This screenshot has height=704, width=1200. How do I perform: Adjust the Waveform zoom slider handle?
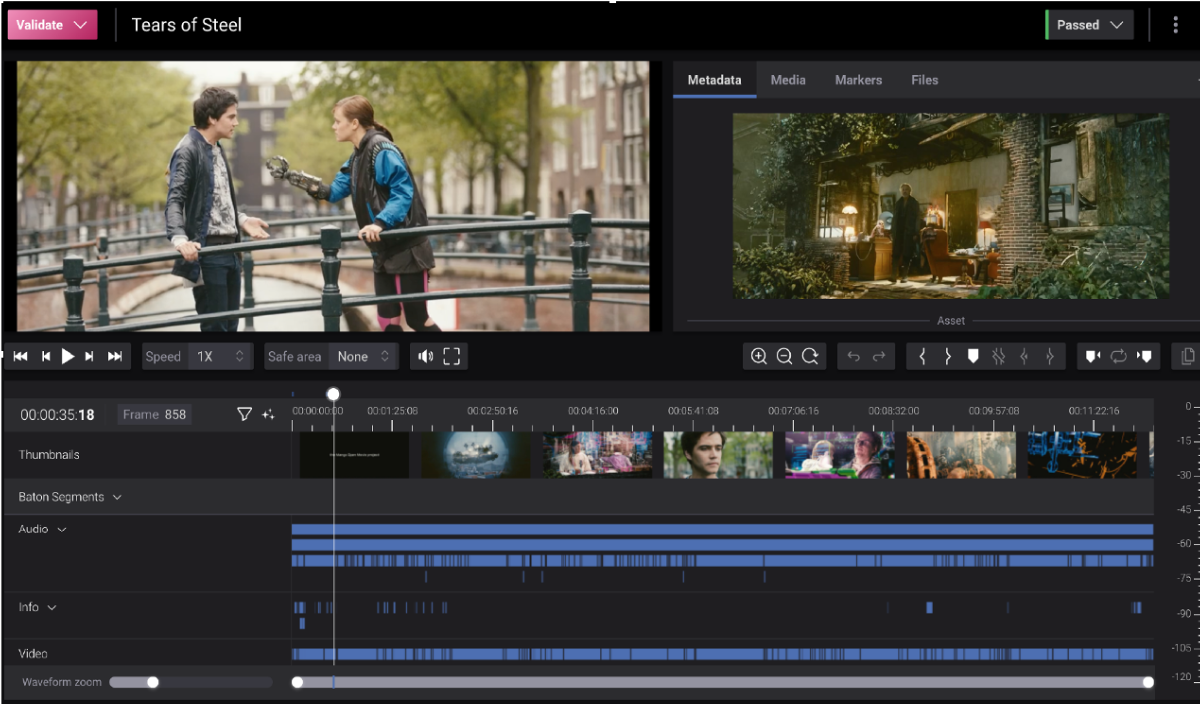(x=153, y=682)
